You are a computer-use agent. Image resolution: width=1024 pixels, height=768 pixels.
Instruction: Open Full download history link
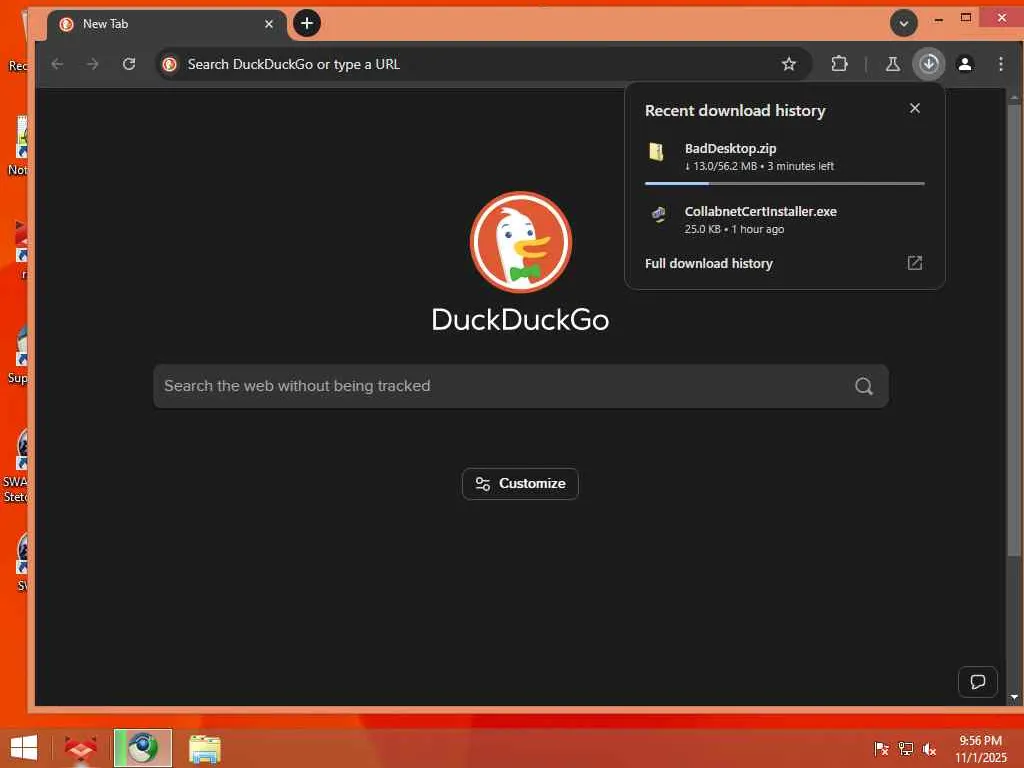click(709, 263)
